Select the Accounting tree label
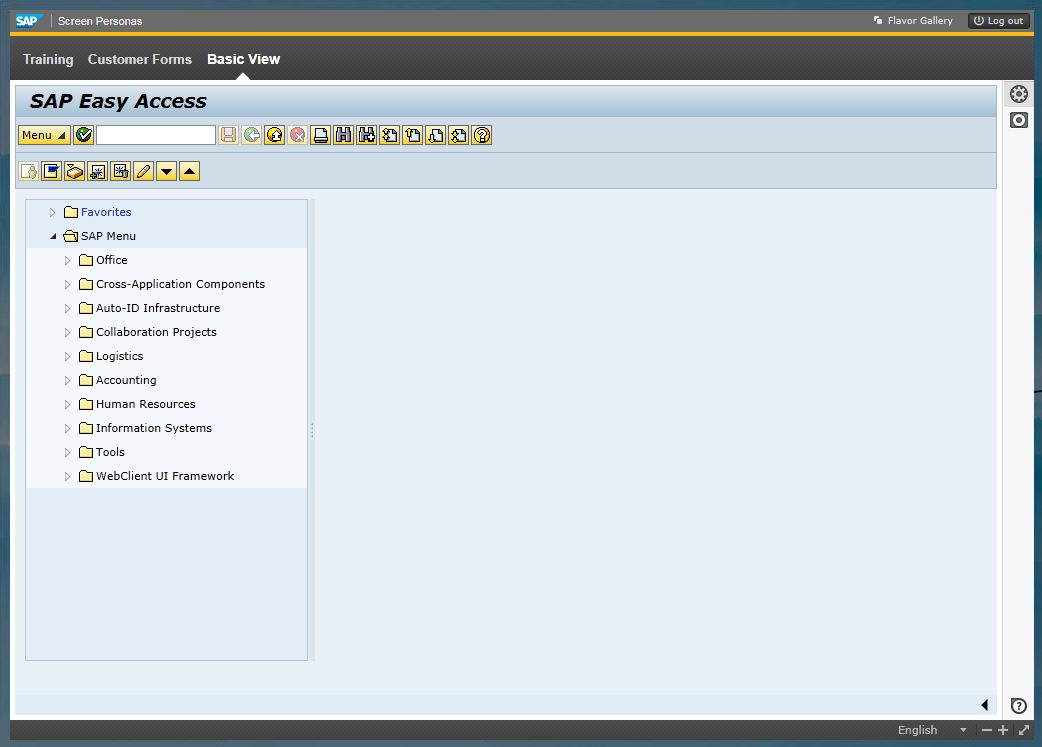This screenshot has height=747, width=1042. pyautogui.click(x=126, y=380)
